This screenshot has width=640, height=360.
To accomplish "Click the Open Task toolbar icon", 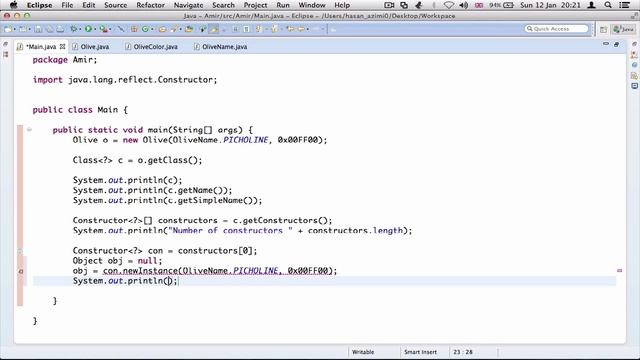I will point(189,29).
